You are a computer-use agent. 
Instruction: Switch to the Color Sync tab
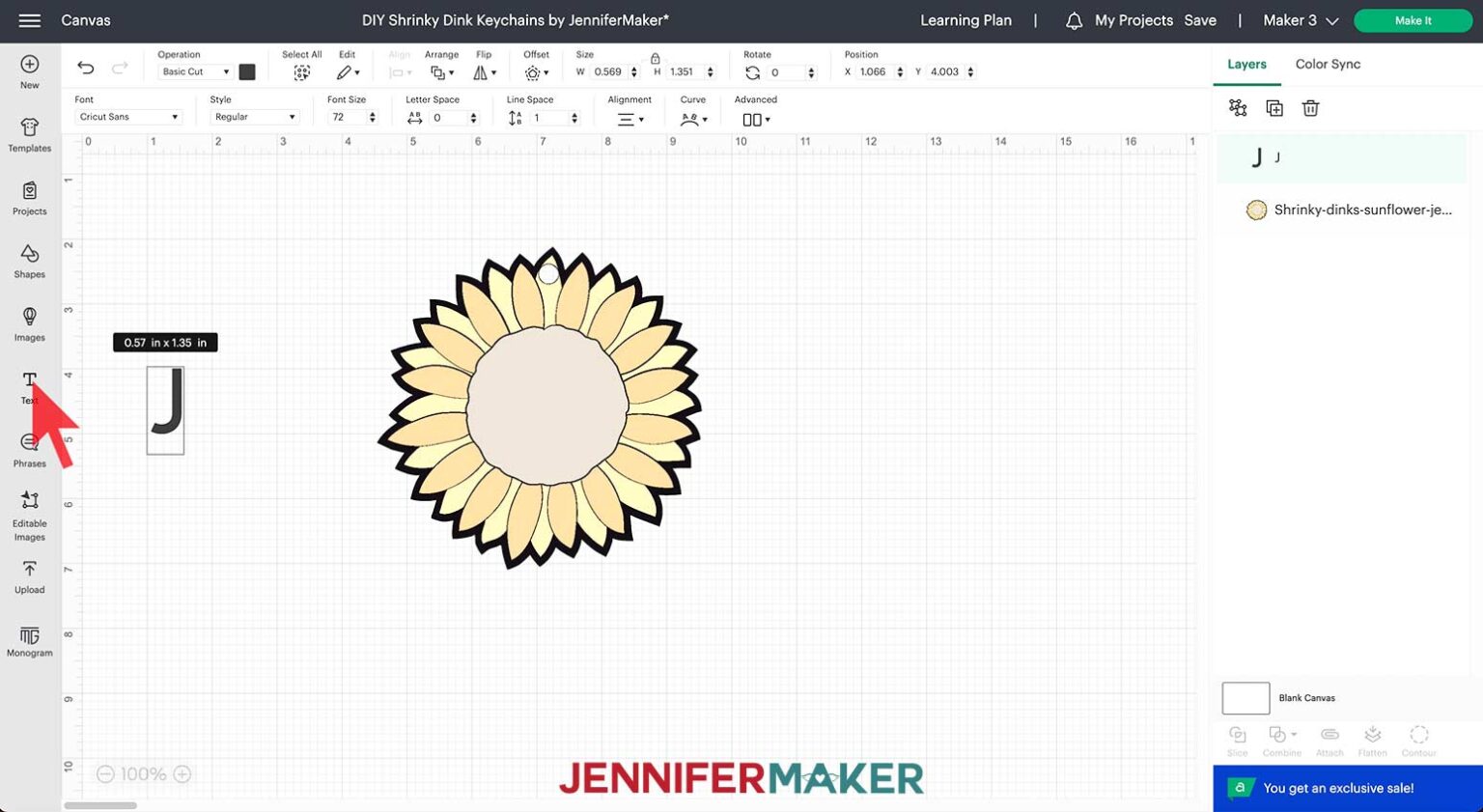1328,64
